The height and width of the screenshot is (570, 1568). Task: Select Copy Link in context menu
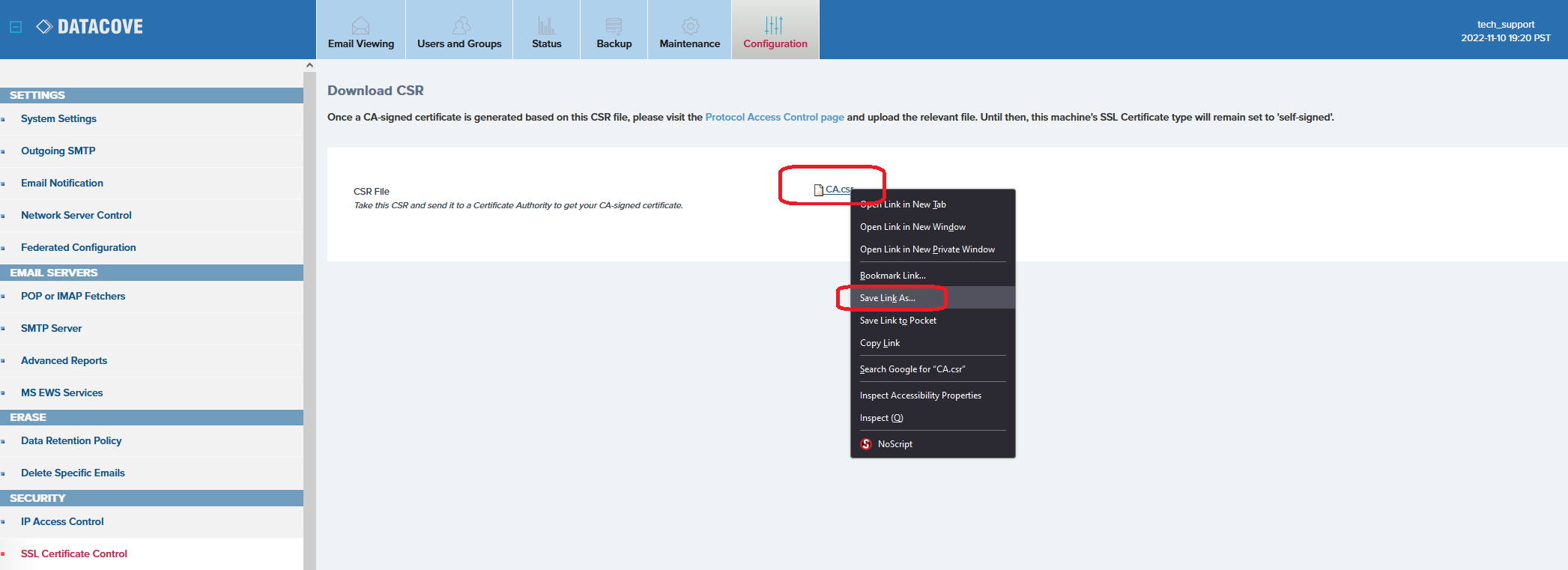pyautogui.click(x=880, y=343)
